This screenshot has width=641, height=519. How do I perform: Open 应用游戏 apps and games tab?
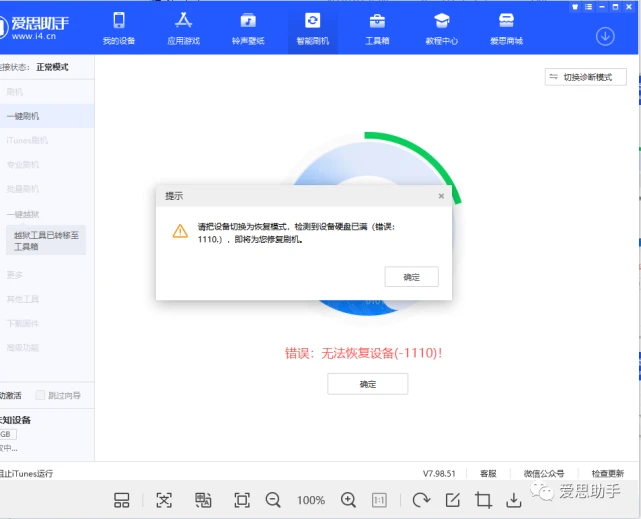click(x=184, y=29)
